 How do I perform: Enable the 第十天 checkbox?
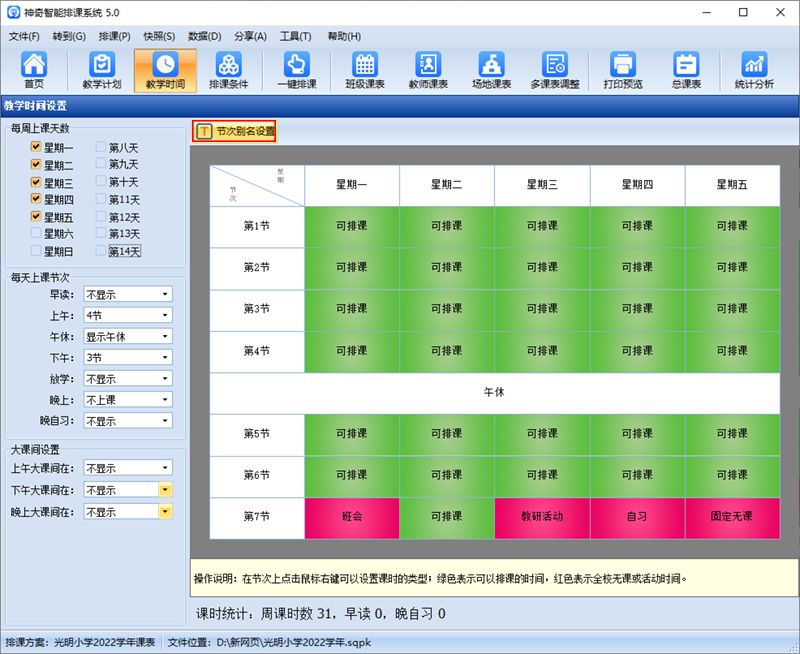click(x=101, y=182)
